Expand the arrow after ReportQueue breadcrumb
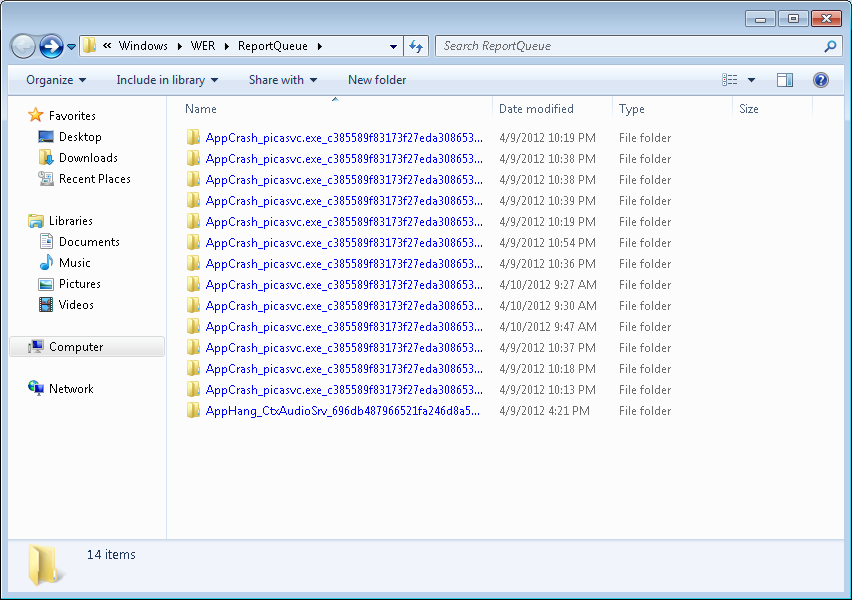852x600 pixels. (x=320, y=46)
